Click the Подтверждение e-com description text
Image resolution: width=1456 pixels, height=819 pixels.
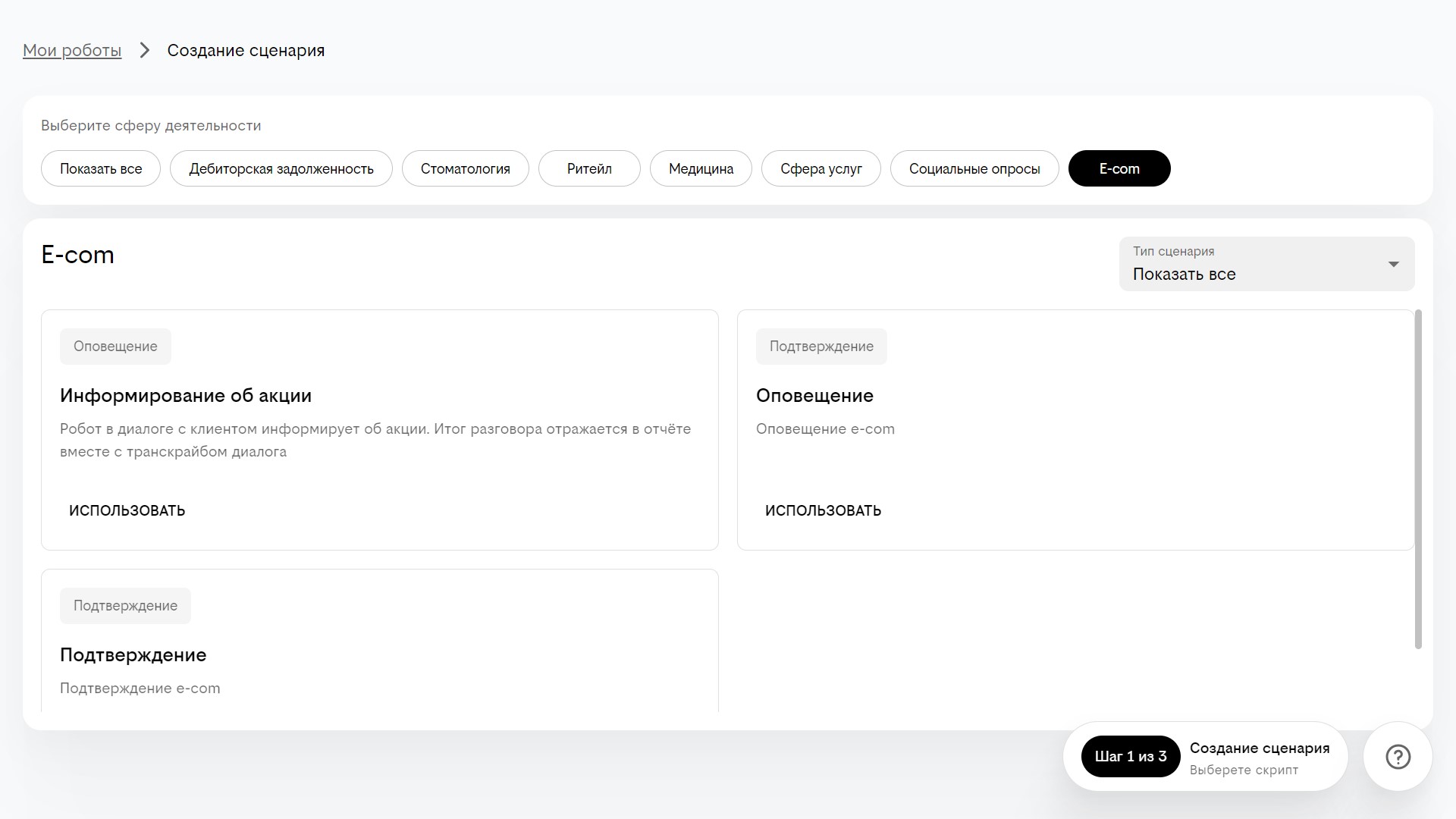pos(140,688)
